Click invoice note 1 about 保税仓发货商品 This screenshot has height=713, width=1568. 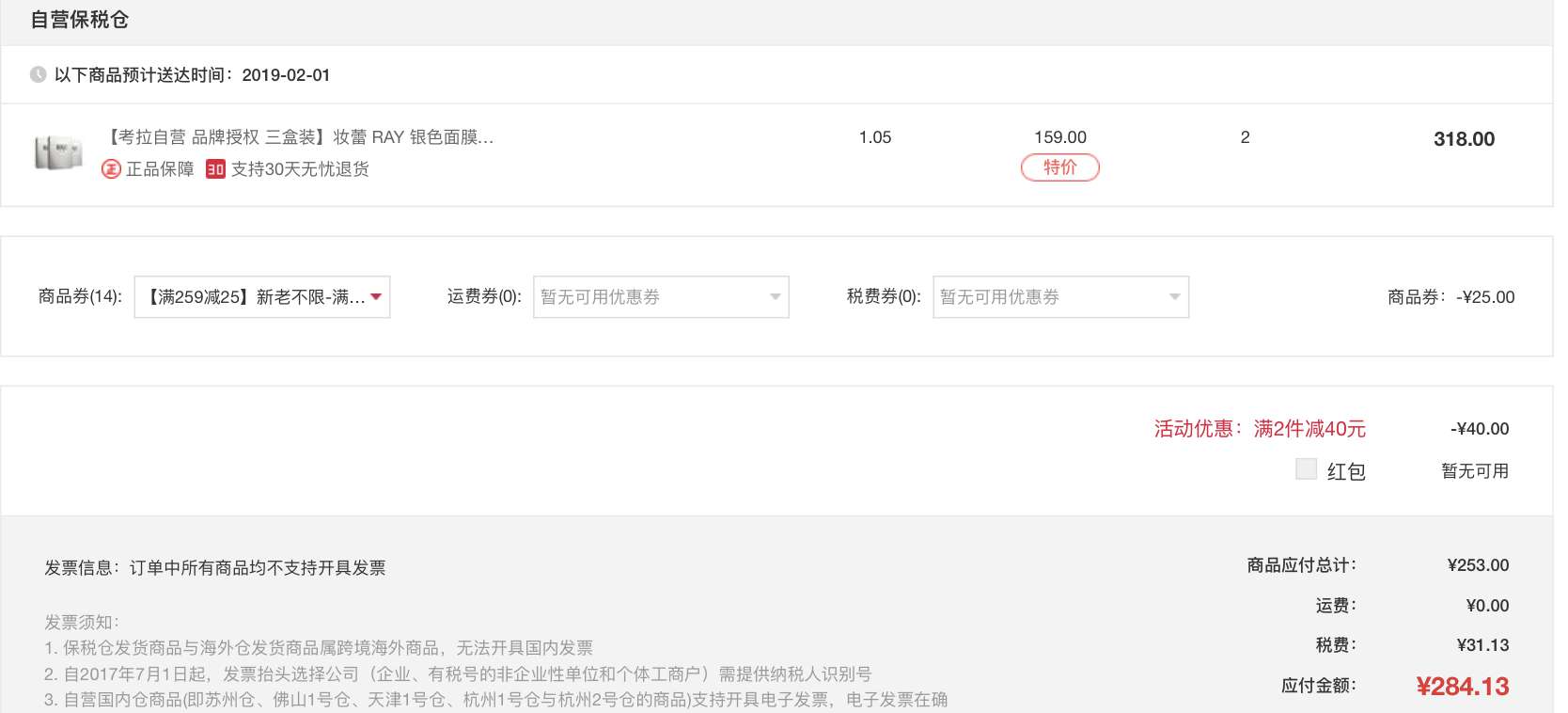click(319, 648)
